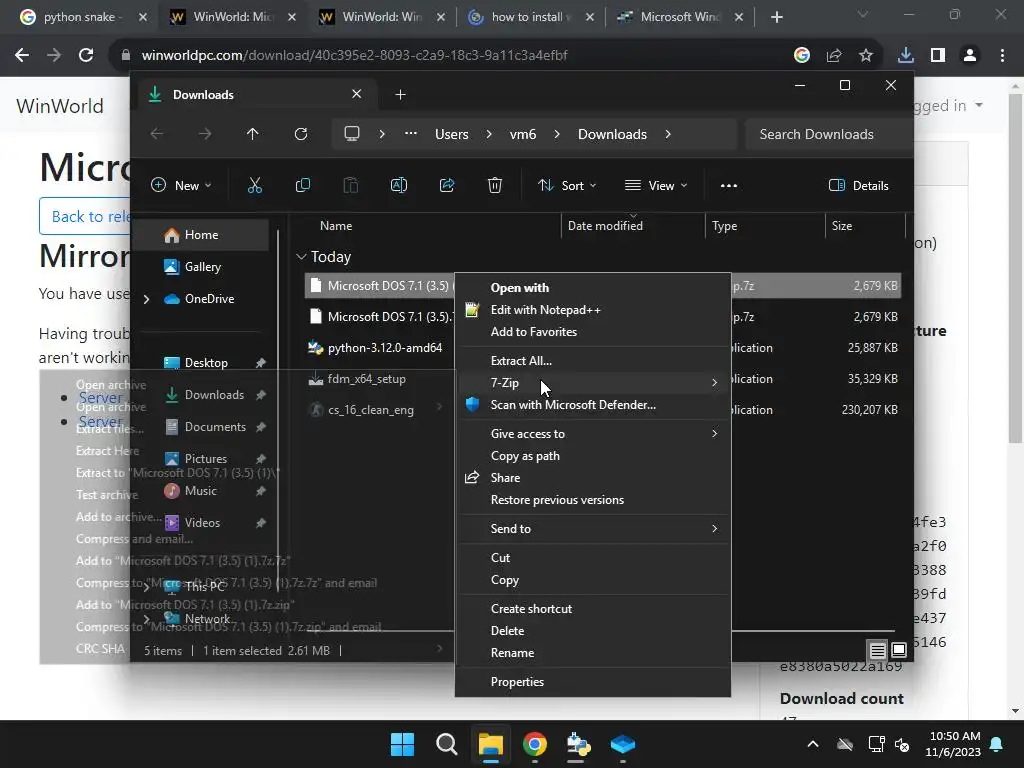Click the Google icon in address bar

coord(802,55)
